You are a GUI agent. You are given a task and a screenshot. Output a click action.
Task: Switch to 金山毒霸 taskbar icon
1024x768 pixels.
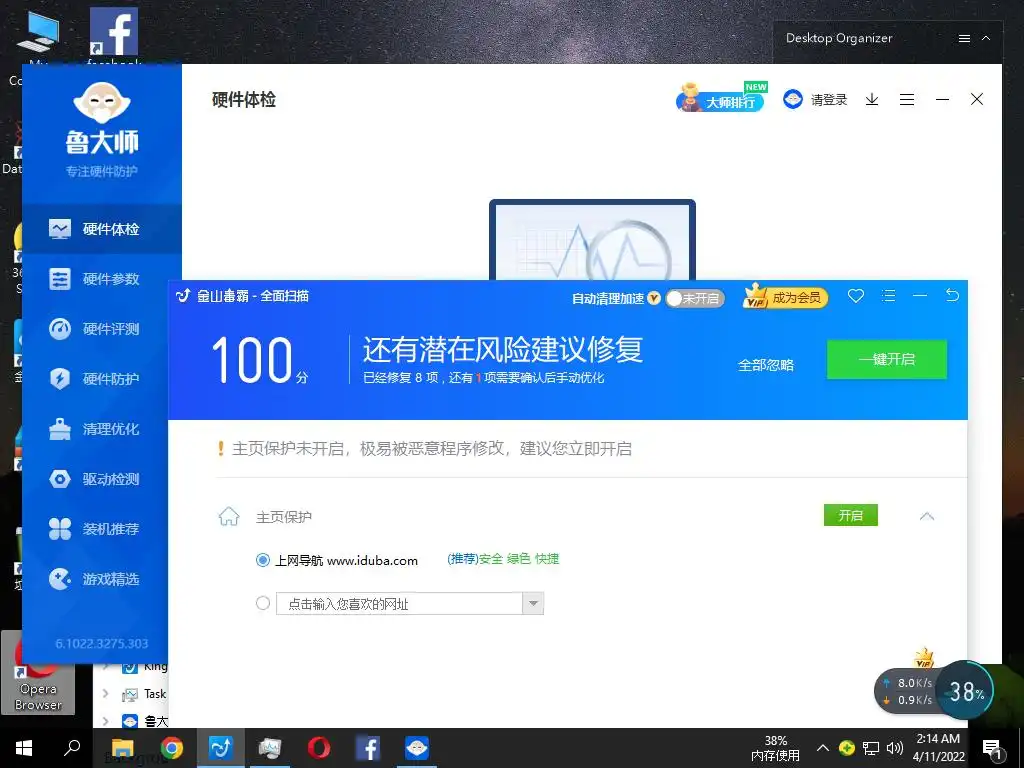click(x=221, y=748)
